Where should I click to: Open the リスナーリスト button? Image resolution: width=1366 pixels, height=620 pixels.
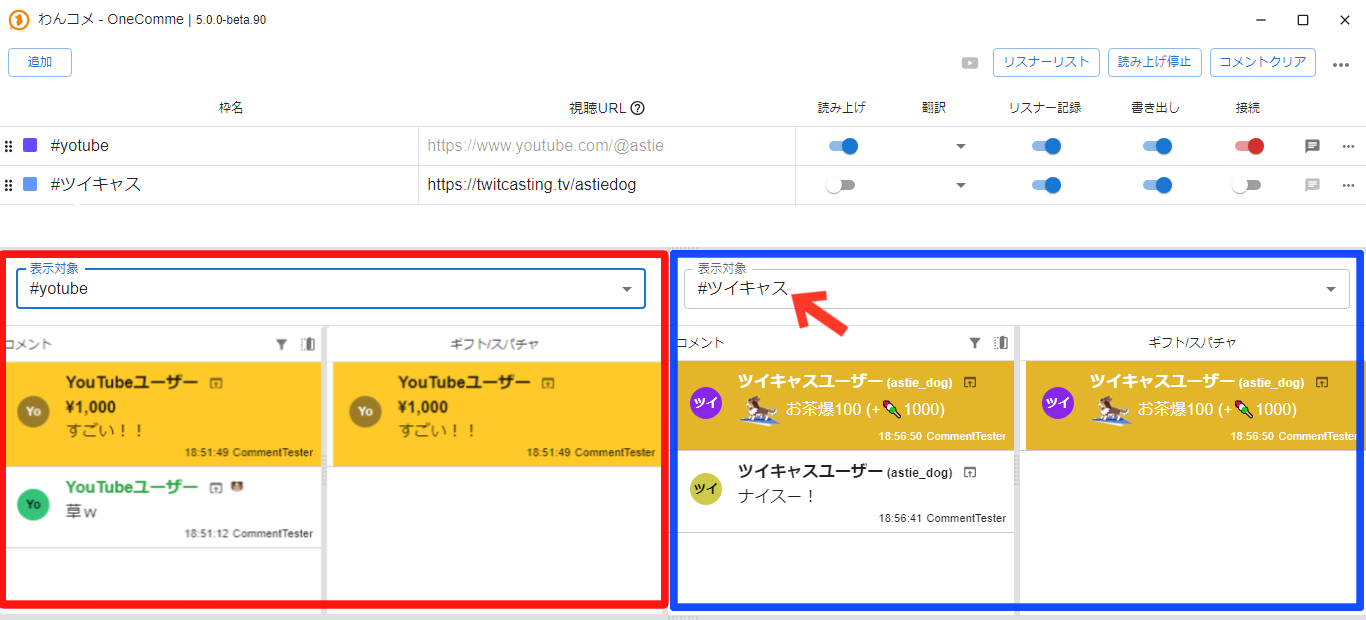coord(1046,62)
